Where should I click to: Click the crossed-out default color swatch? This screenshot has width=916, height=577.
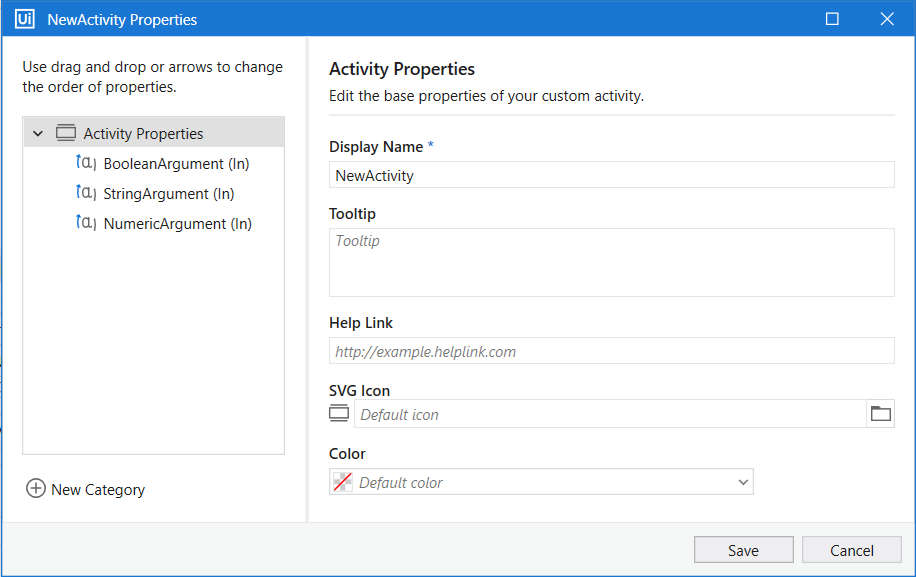click(342, 482)
